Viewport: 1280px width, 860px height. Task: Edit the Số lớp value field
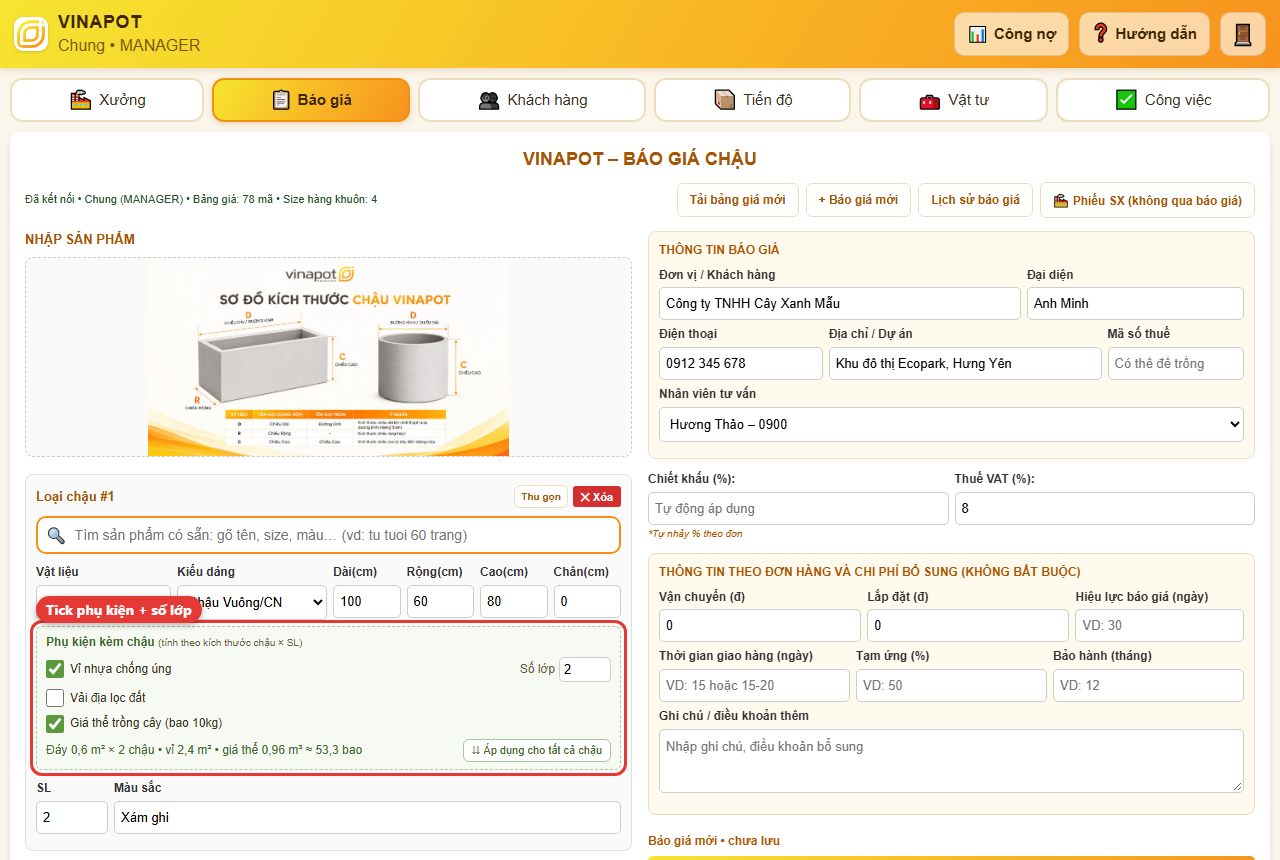click(585, 669)
